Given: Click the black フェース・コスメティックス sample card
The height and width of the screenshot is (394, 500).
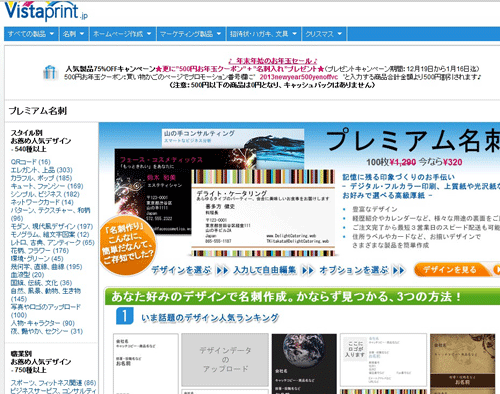Looking at the screenshot, I should 153,191.
